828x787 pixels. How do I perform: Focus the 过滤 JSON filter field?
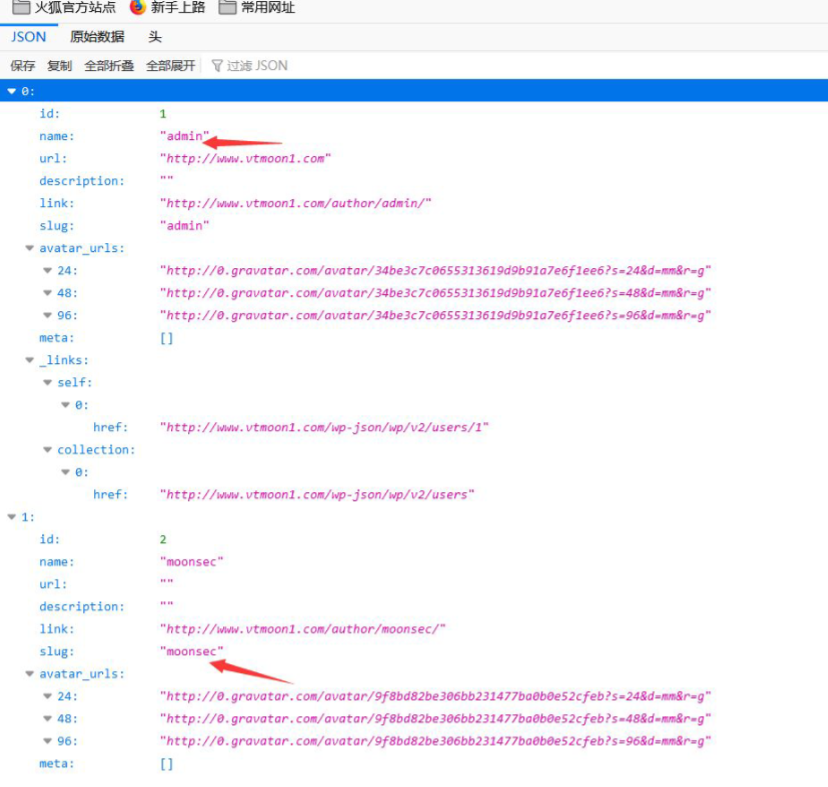257,66
